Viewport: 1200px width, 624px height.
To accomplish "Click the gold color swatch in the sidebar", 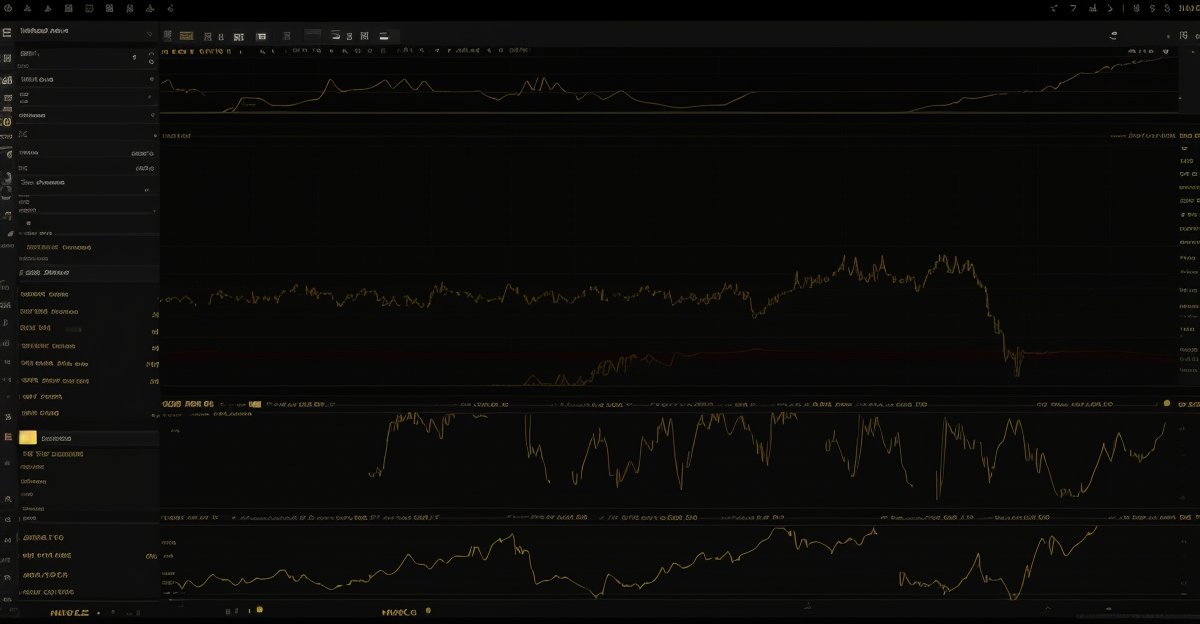I will (28, 438).
